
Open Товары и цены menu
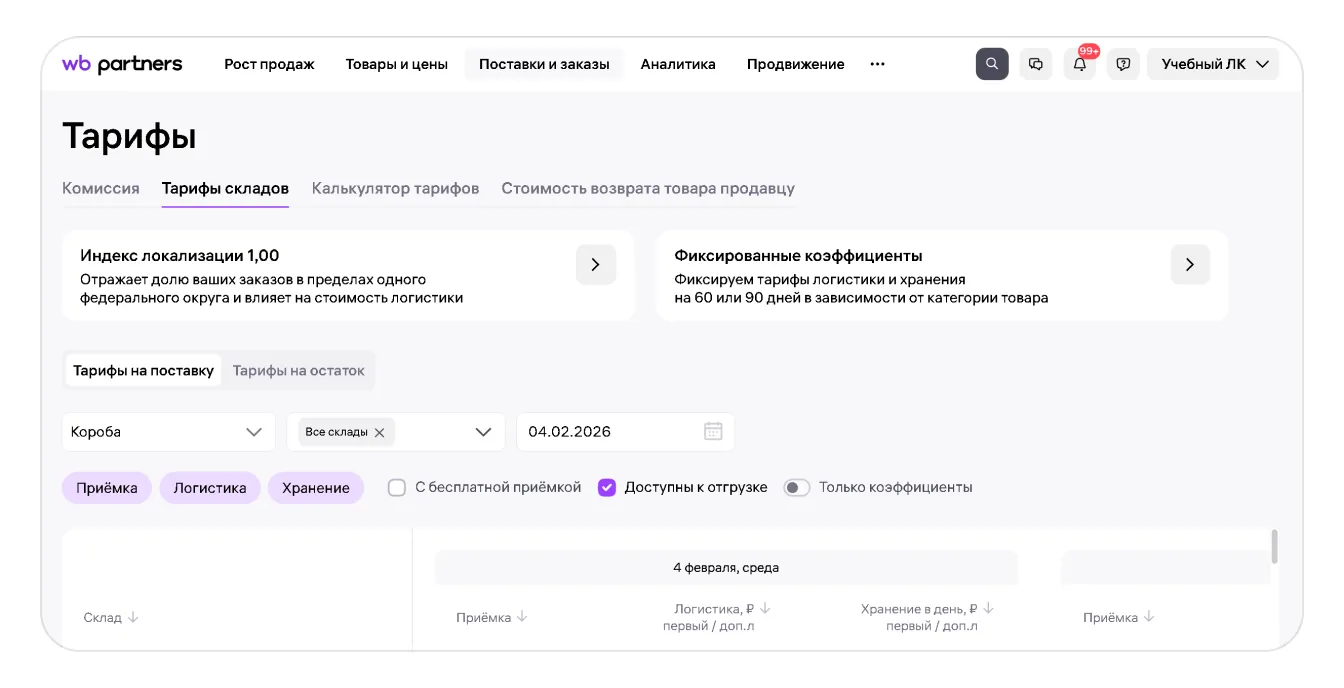tap(396, 64)
